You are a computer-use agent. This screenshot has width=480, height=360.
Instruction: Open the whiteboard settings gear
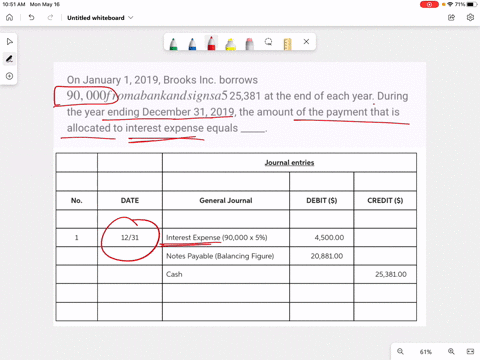click(x=470, y=17)
